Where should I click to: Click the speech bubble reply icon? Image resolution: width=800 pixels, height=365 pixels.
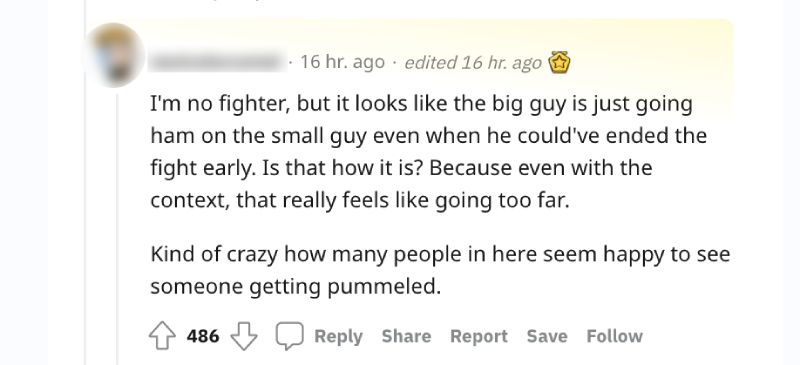[289, 336]
